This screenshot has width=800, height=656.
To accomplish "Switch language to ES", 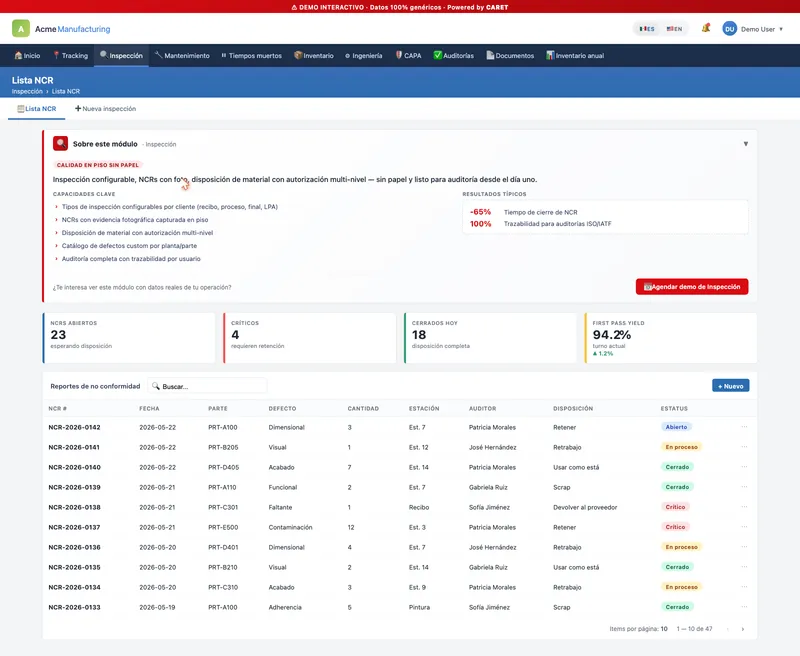I will 647,29.
